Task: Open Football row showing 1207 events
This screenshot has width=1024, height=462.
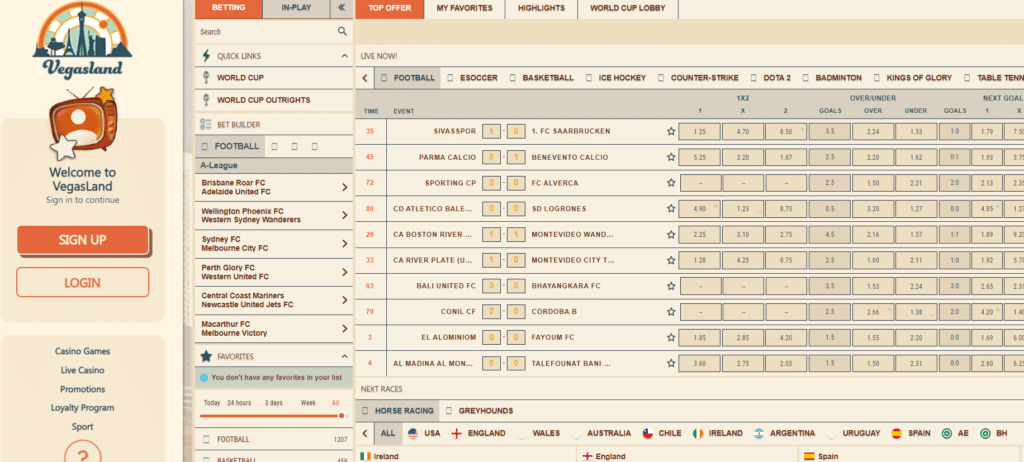Action: pyautogui.click(x=274, y=439)
